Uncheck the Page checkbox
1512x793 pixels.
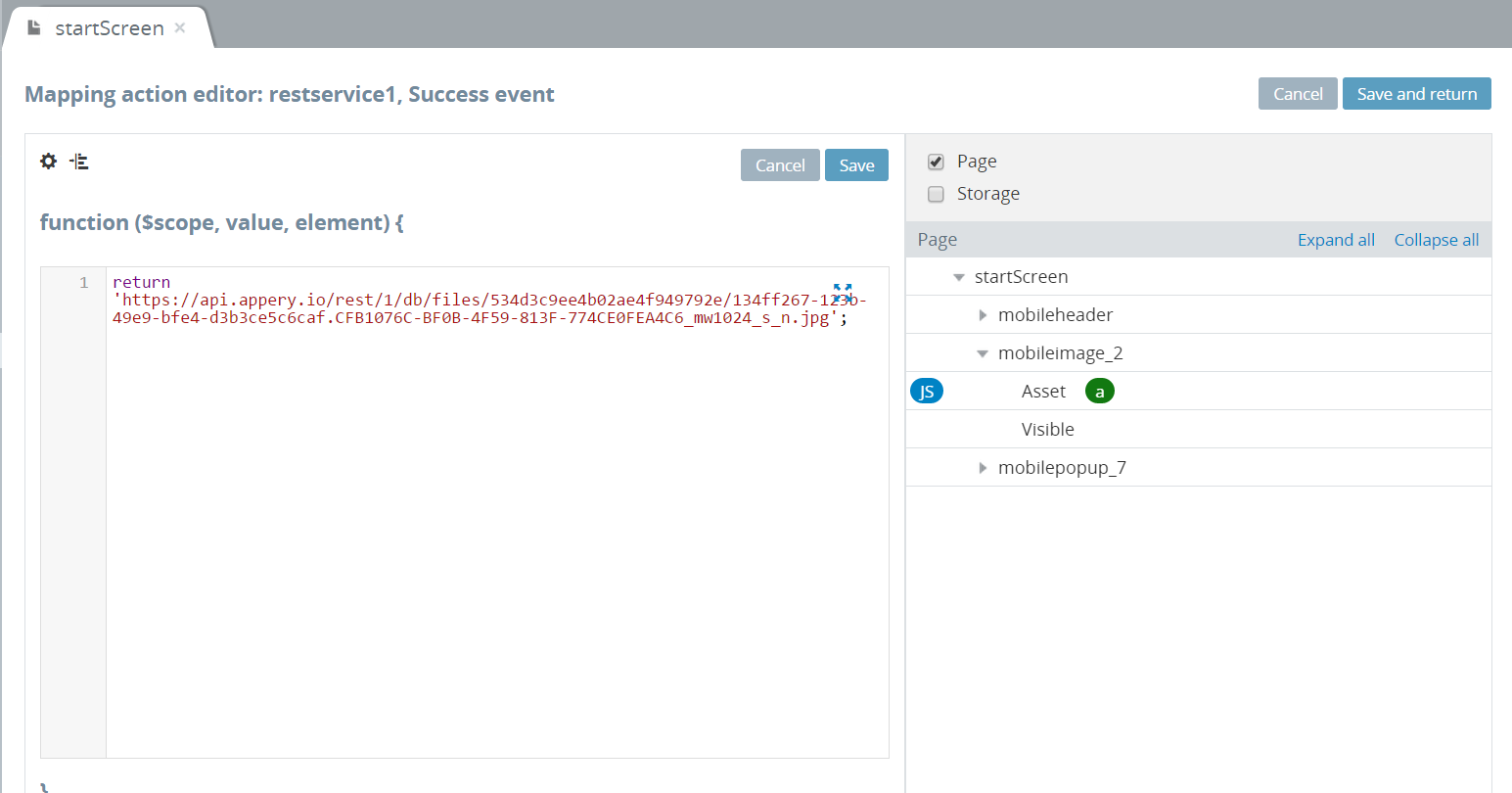936,162
